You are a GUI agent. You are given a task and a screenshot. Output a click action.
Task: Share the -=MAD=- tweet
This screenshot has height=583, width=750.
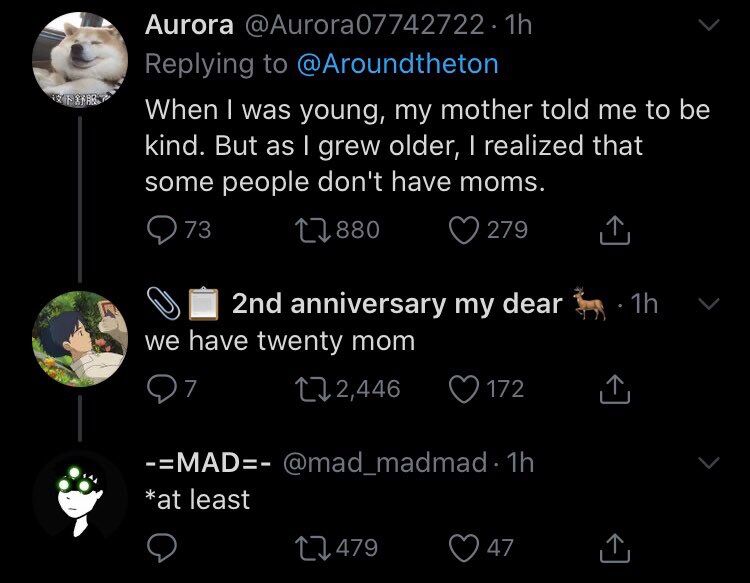point(615,548)
